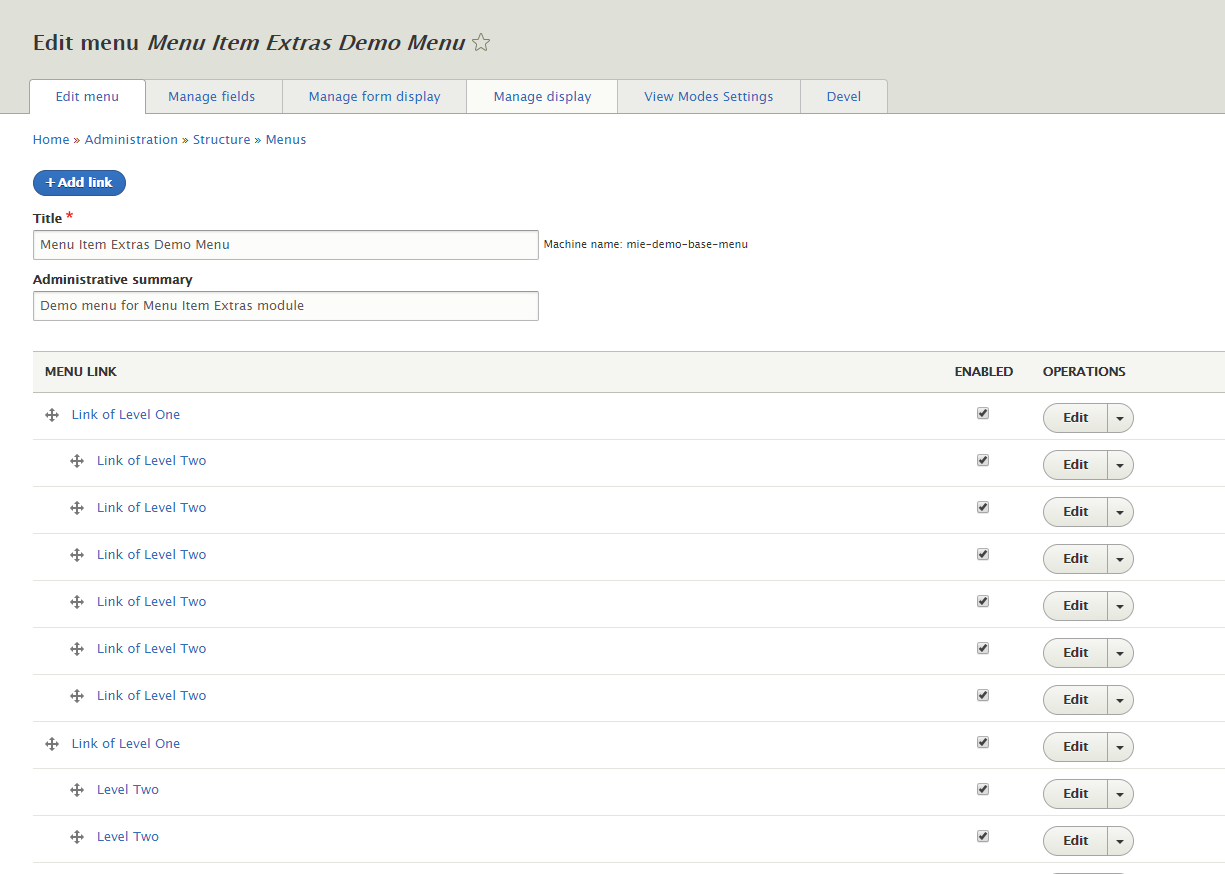Disable the second Link of Level One checkbox

[x=983, y=742]
